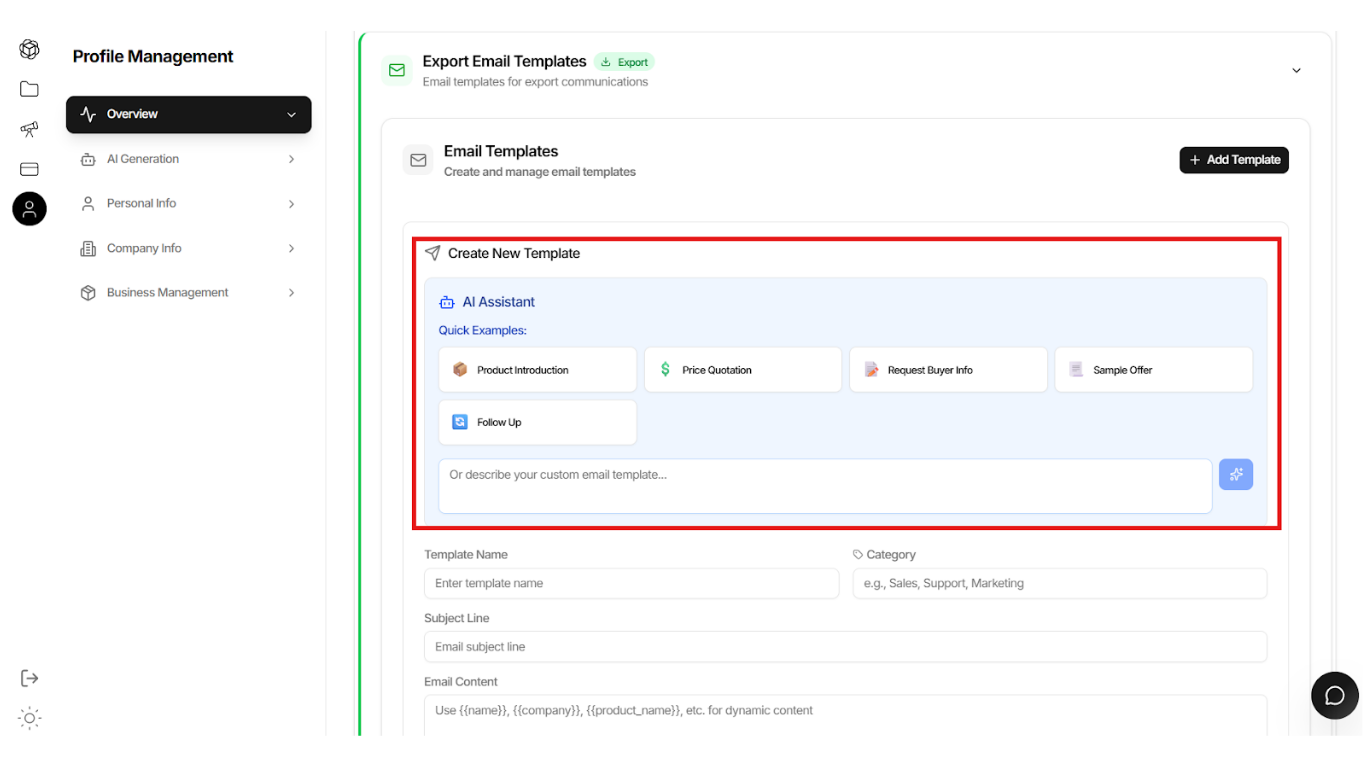Select the Product Introduction quick example
Image resolution: width=1366 pixels, height=768 pixels.
537,369
